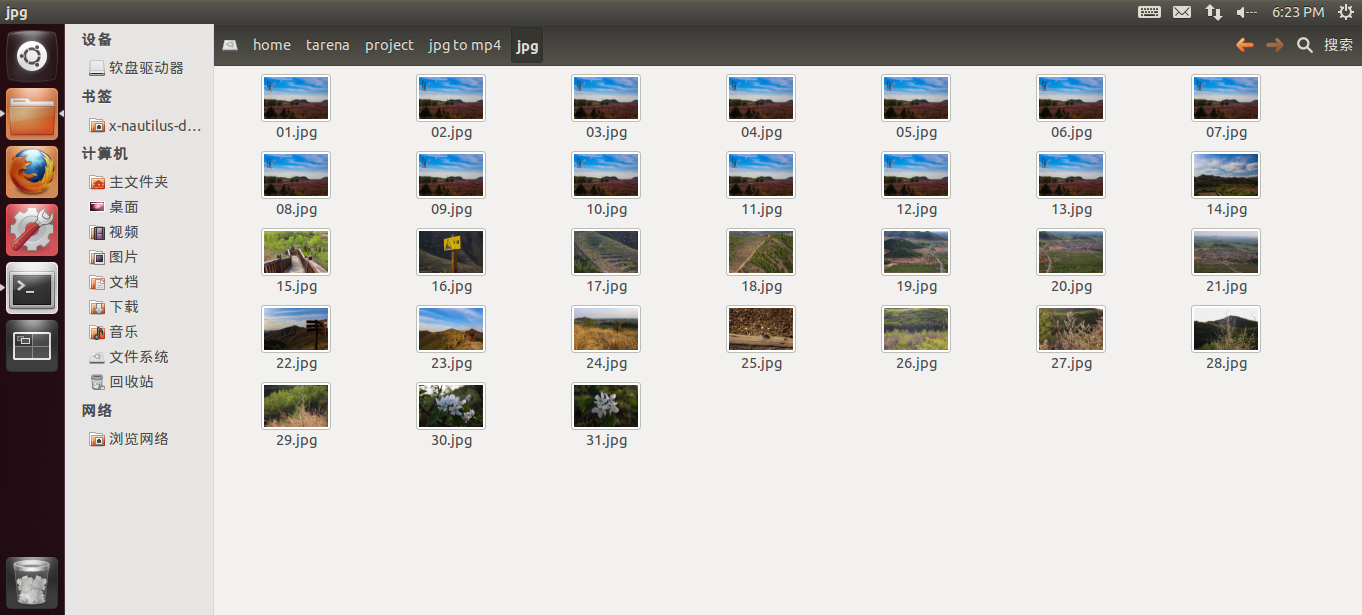Open 浏览网络 browse network in sidebar

tap(129, 439)
